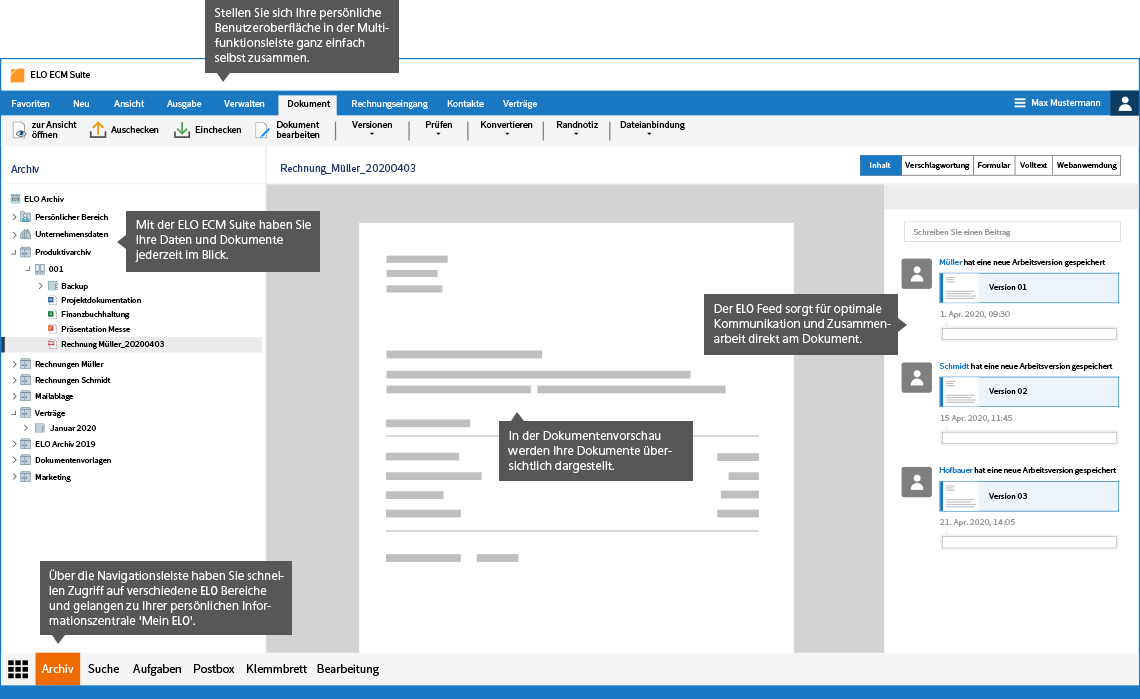Click the Müller feed avatar icon
Screen dimensions: 1140x699
click(x=917, y=273)
